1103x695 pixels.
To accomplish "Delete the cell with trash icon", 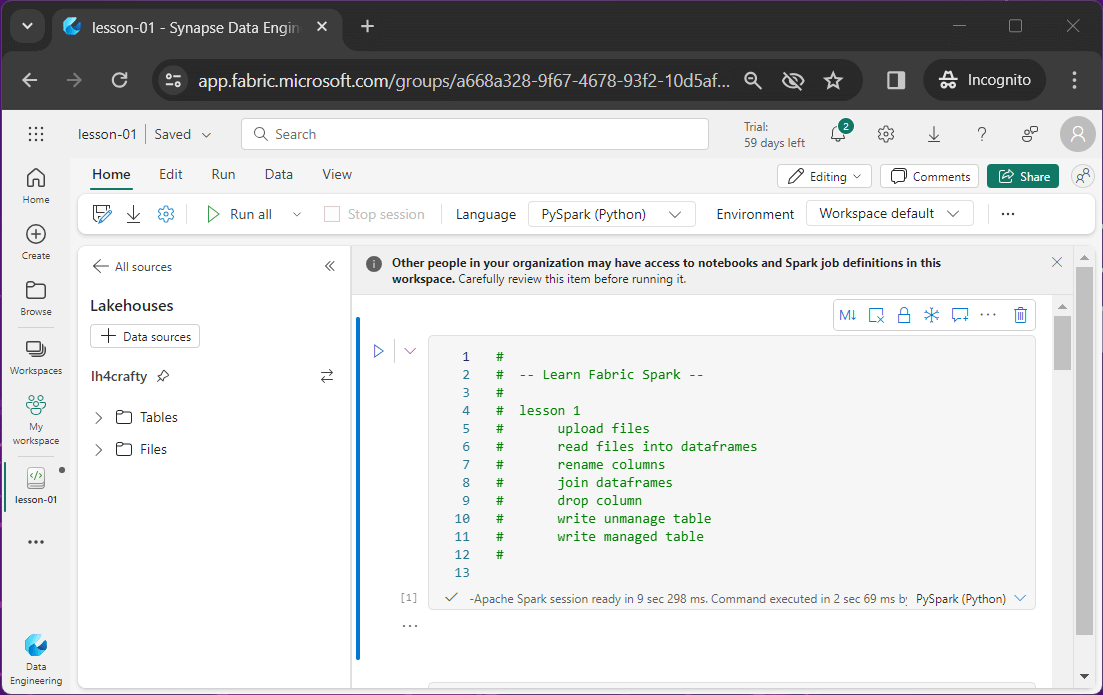I will (1020, 315).
